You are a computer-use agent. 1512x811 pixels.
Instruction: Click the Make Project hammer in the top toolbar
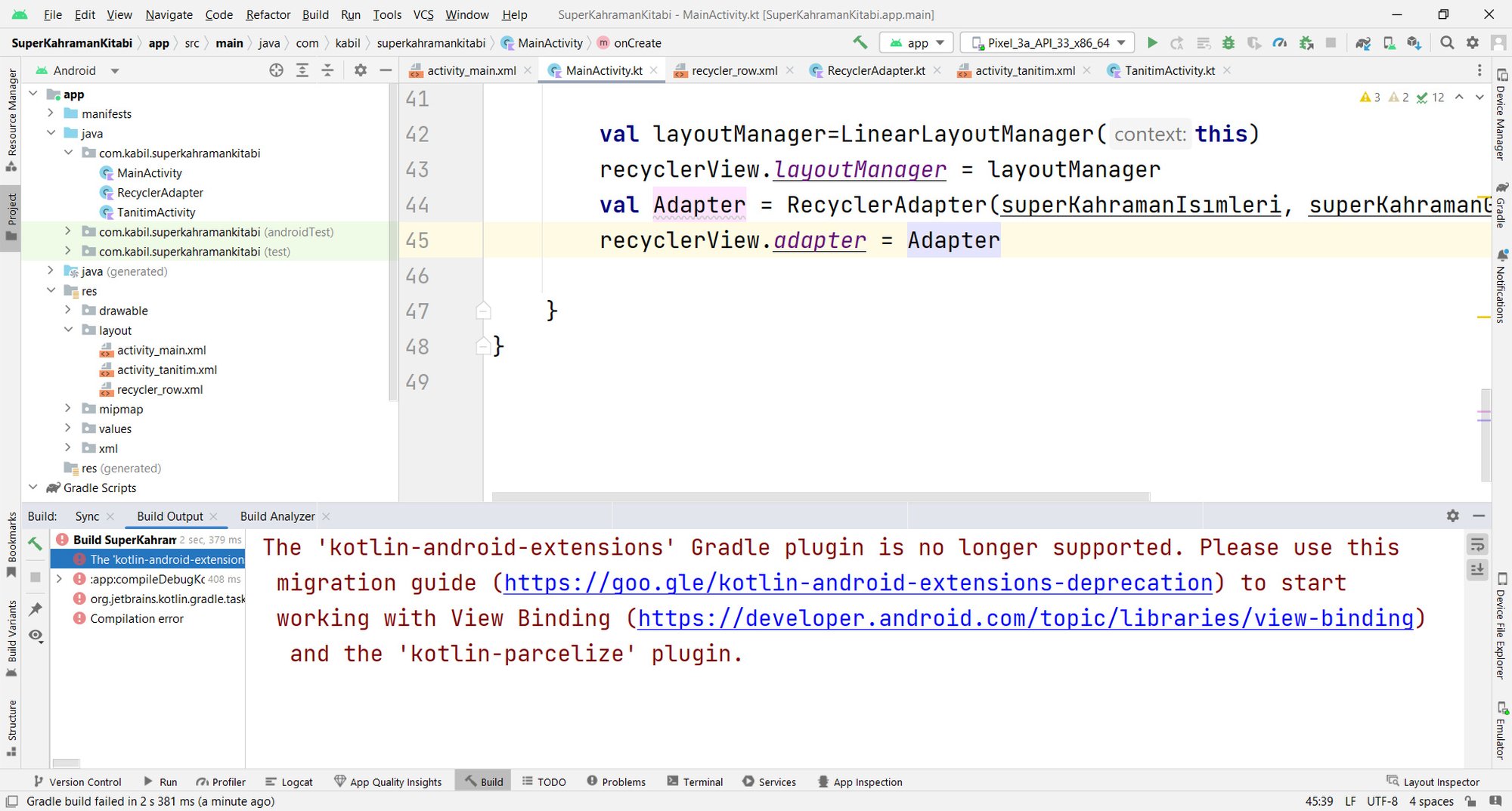(x=860, y=43)
